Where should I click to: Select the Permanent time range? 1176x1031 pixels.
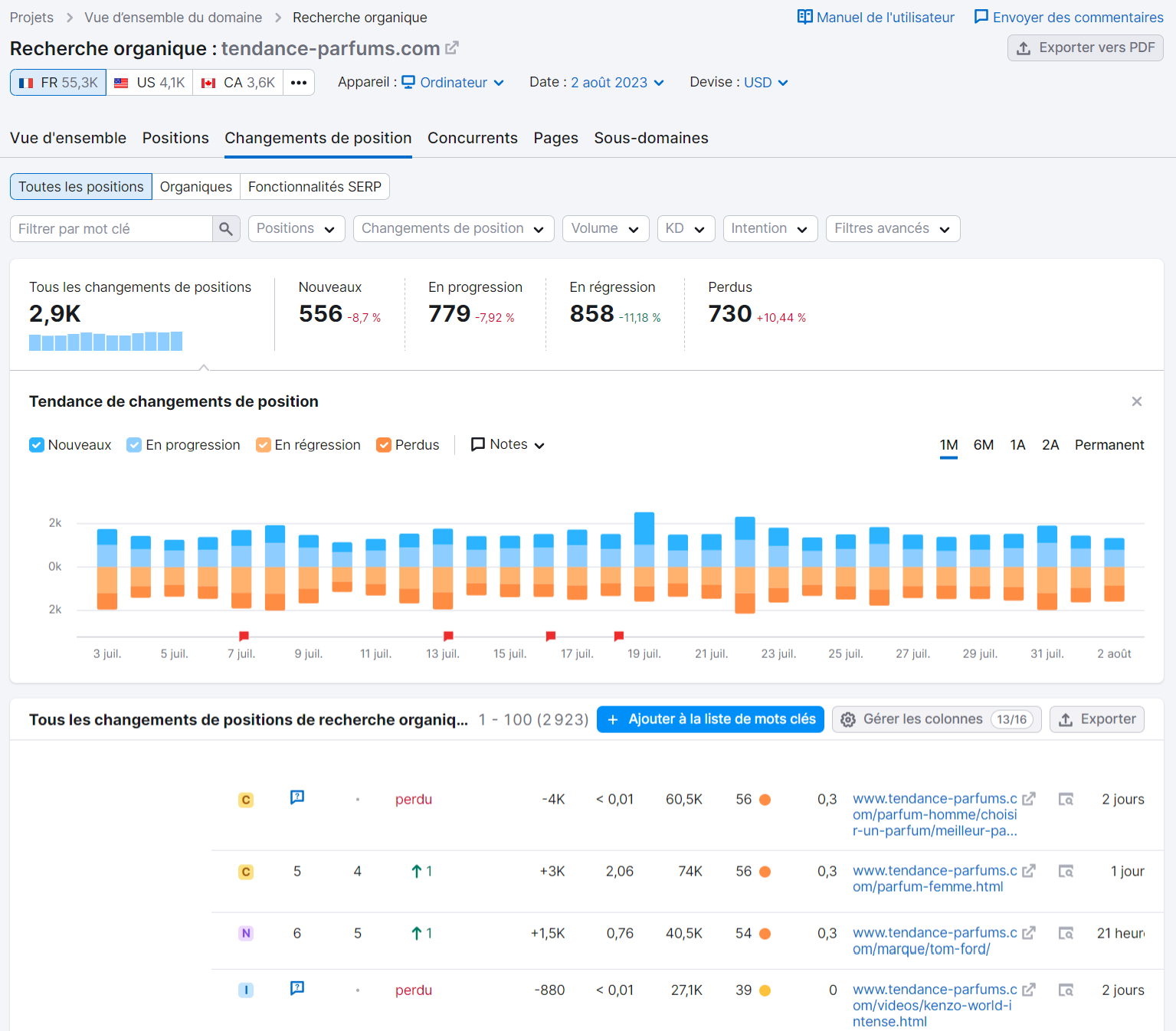point(1109,445)
